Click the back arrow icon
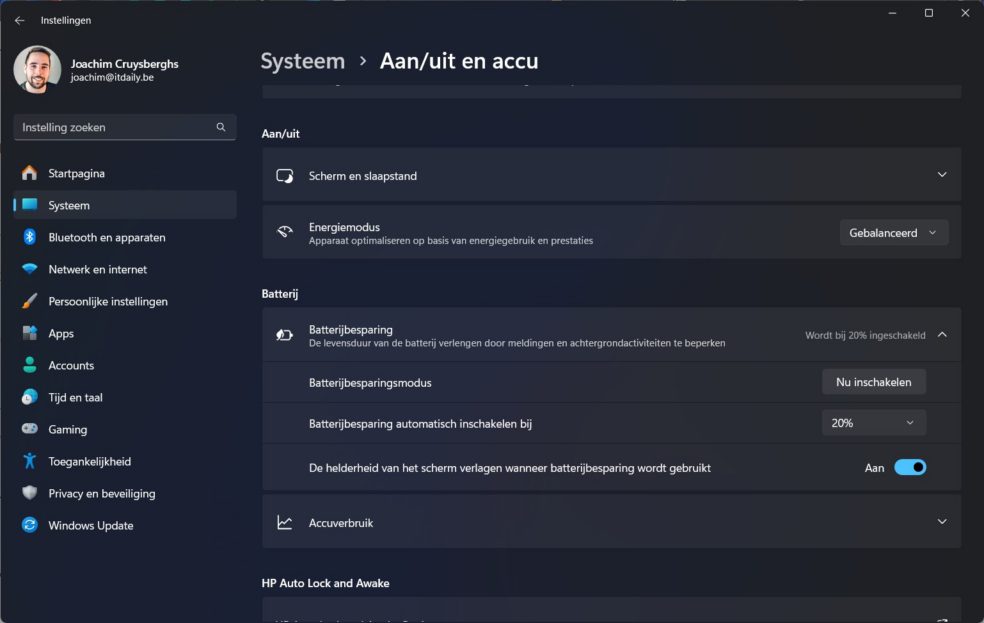984x623 pixels. click(19, 20)
